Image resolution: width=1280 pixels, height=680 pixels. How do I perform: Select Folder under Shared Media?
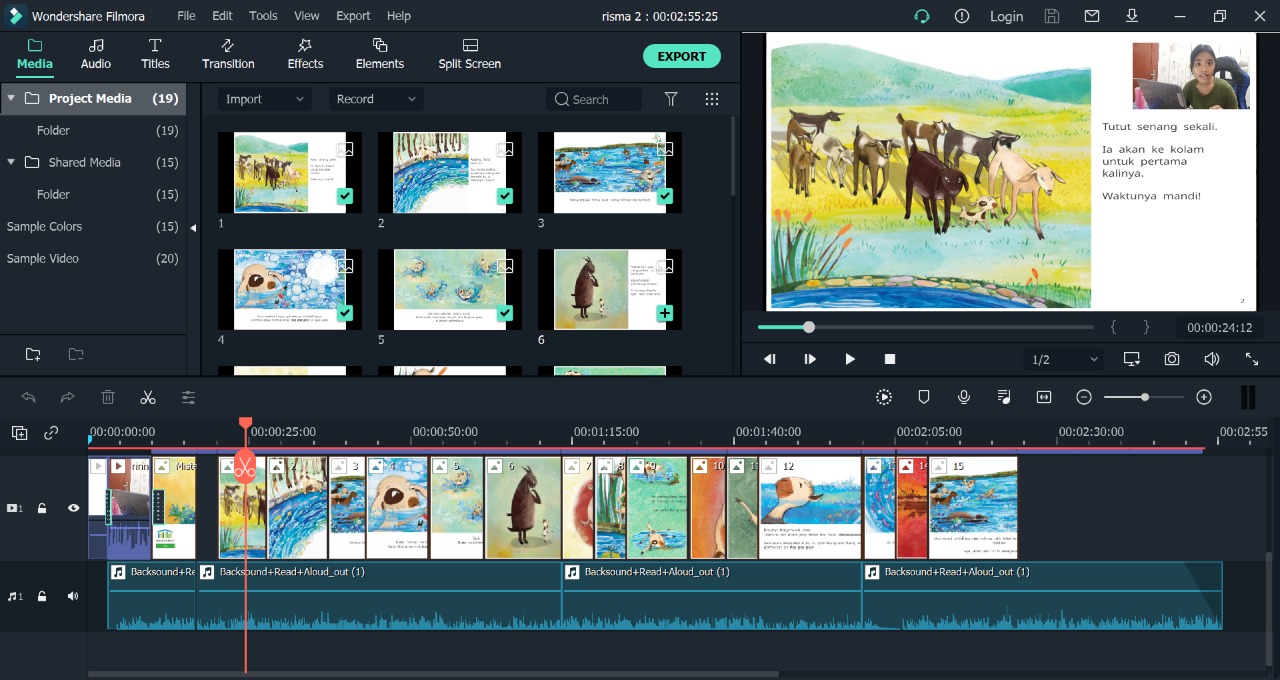[x=53, y=194]
